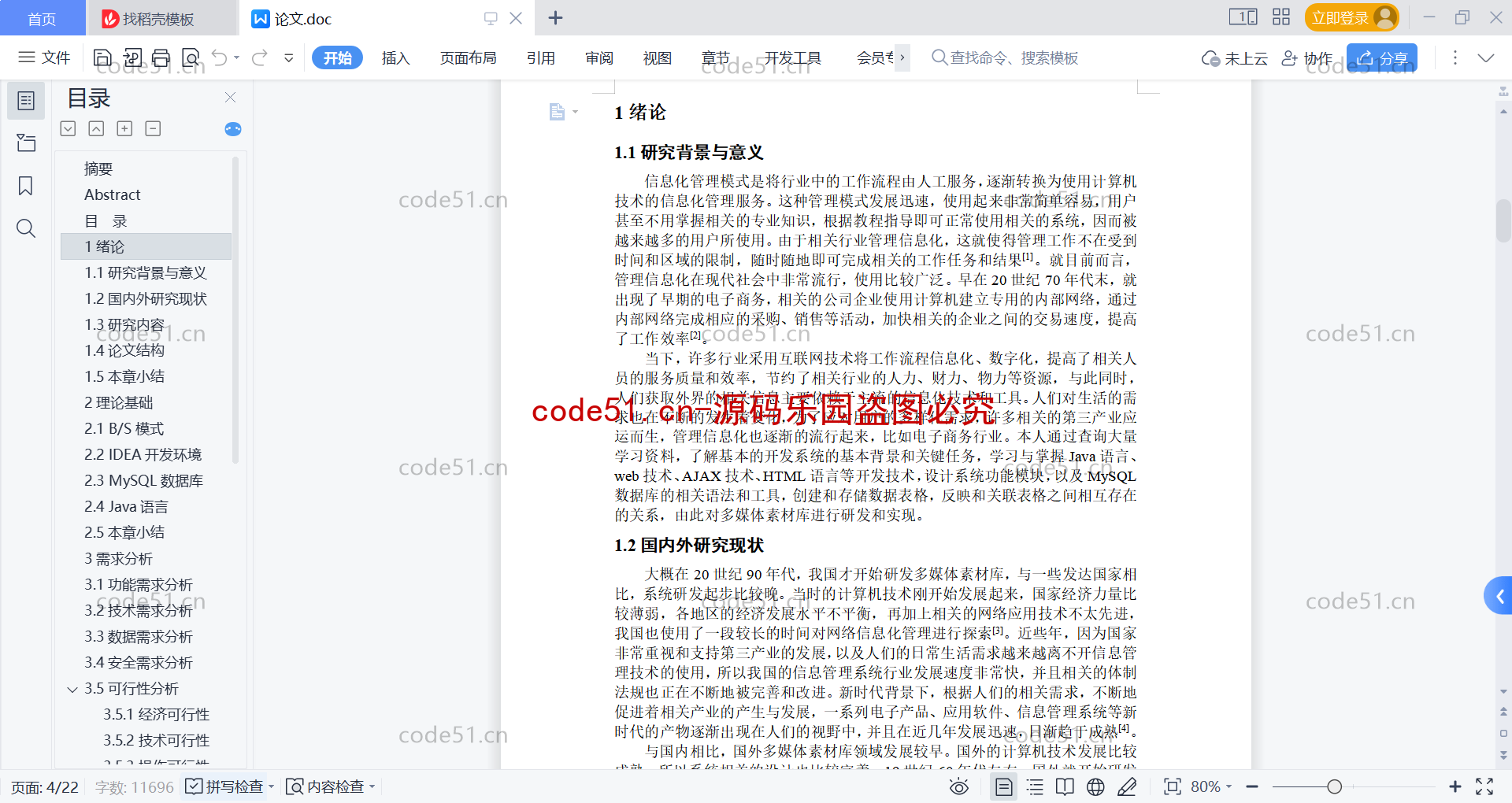Open undo history dropdown arrow
Viewport: 1512px width, 803px height.
click(236, 57)
